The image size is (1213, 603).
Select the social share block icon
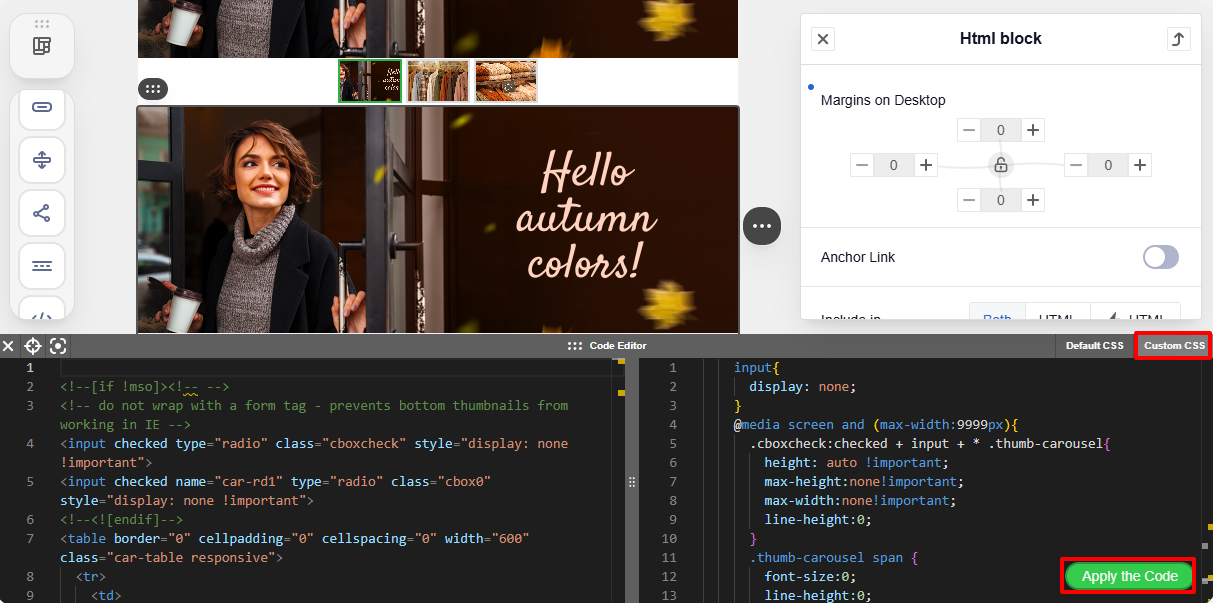coord(42,213)
